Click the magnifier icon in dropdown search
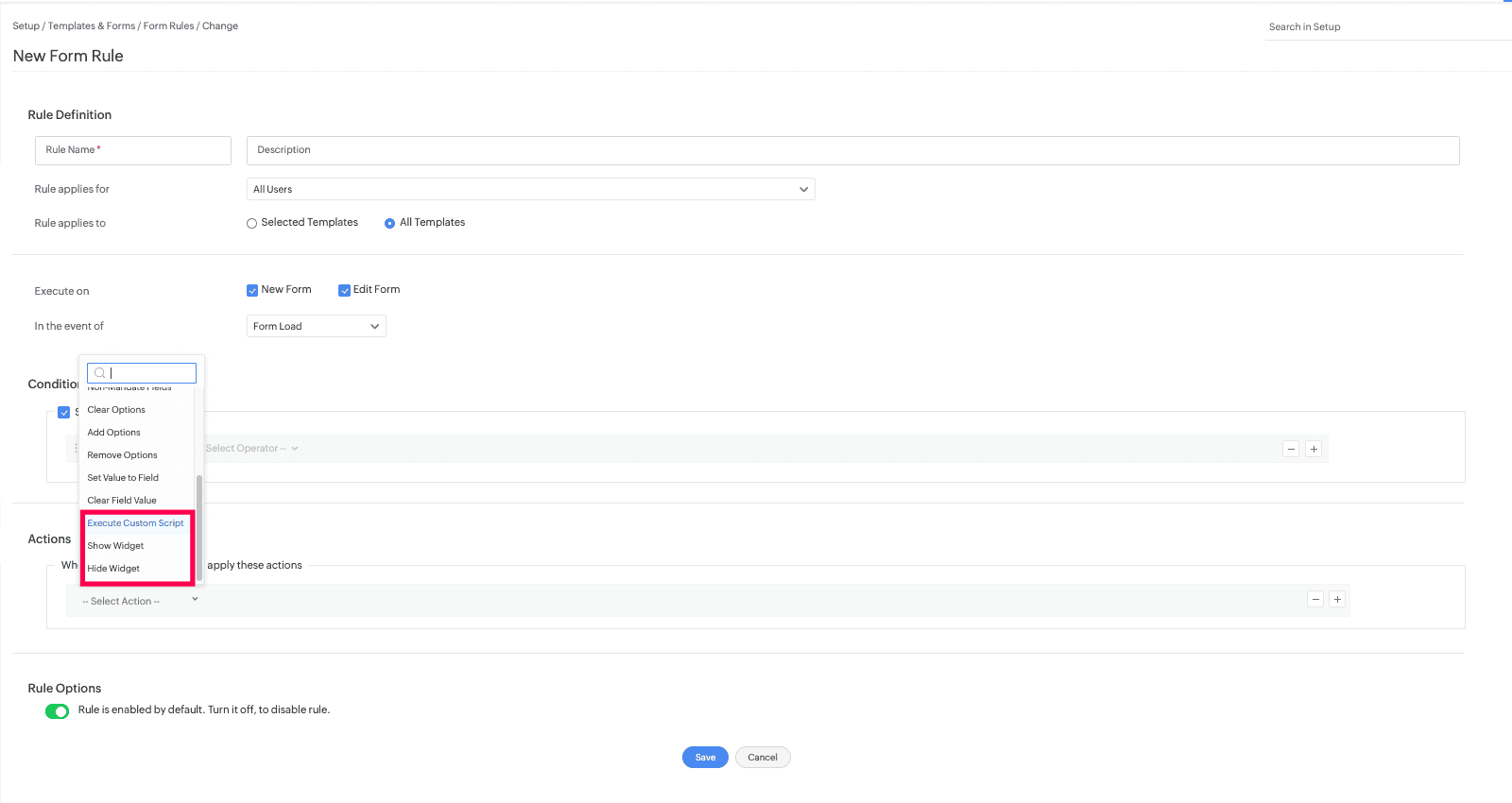Viewport: 1512px width, 803px height. click(x=99, y=373)
